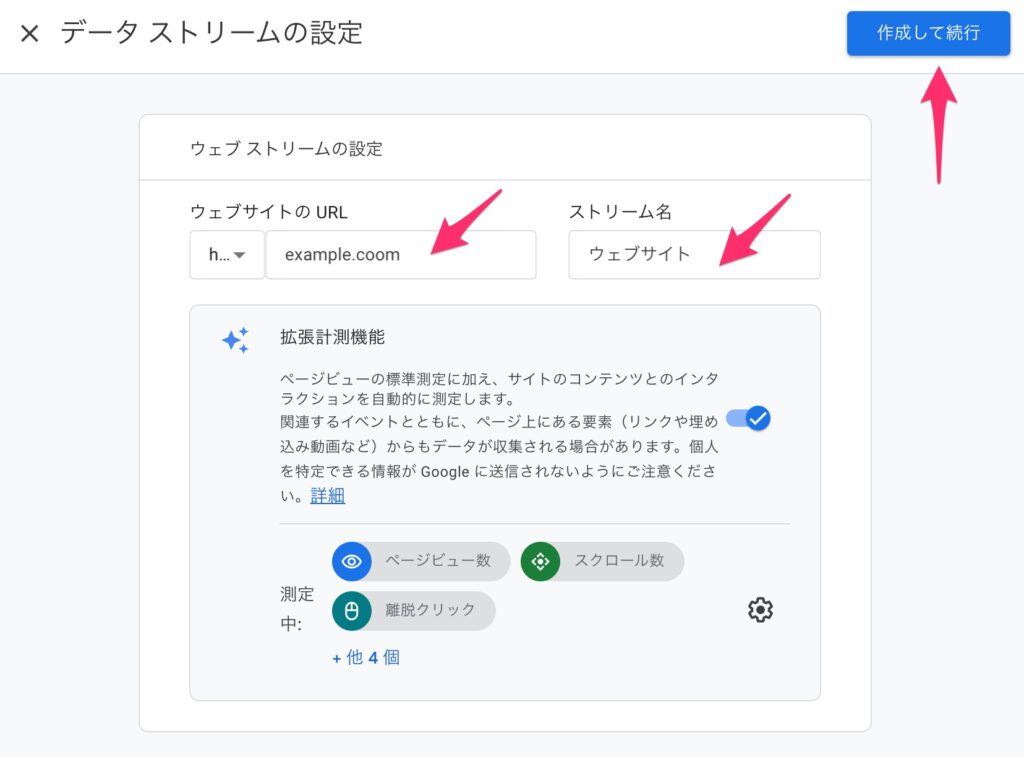Select the 離脱クリック chip label

(x=431, y=610)
